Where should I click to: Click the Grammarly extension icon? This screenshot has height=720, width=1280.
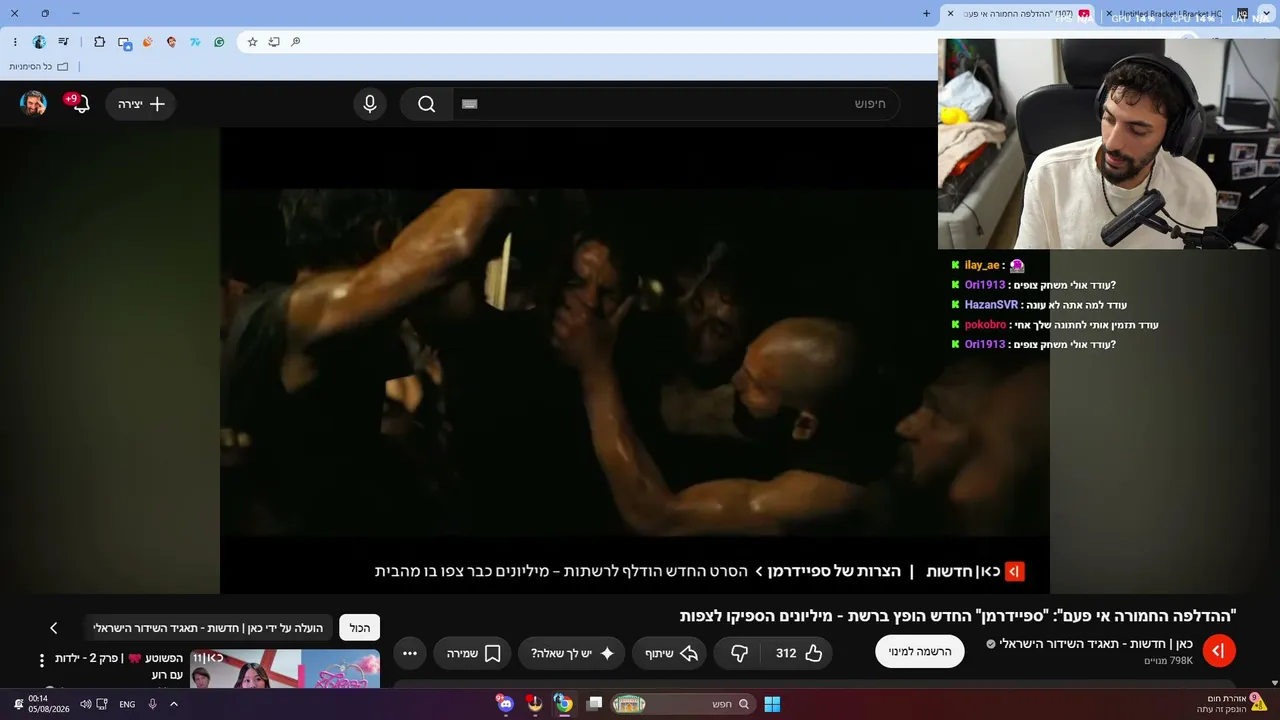tap(219, 42)
